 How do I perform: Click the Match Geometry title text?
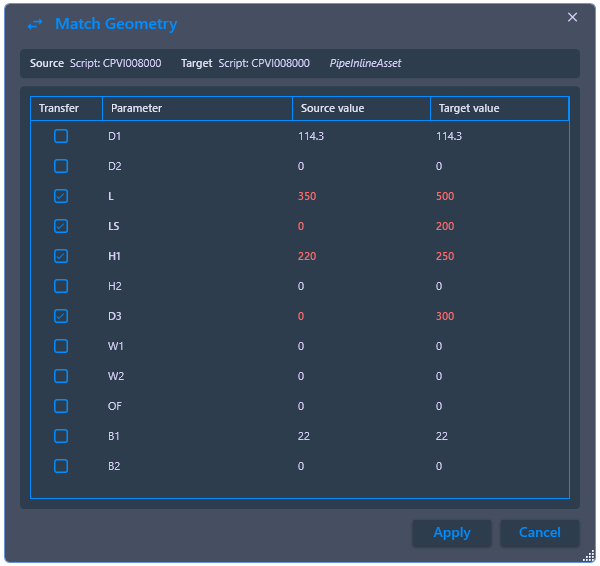[116, 24]
